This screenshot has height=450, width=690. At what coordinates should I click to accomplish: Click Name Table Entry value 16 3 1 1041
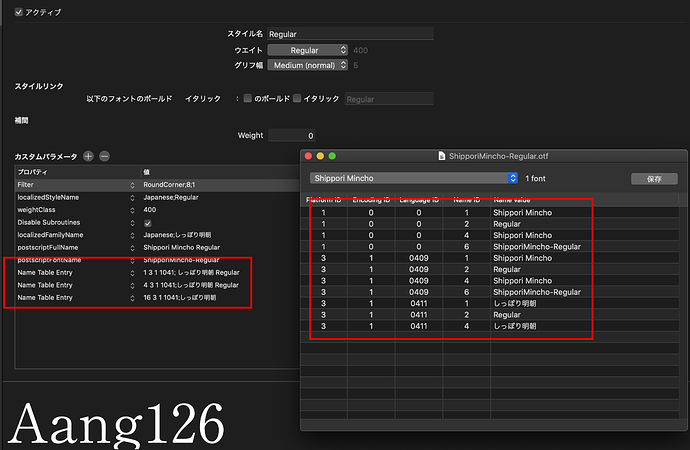coord(180,298)
